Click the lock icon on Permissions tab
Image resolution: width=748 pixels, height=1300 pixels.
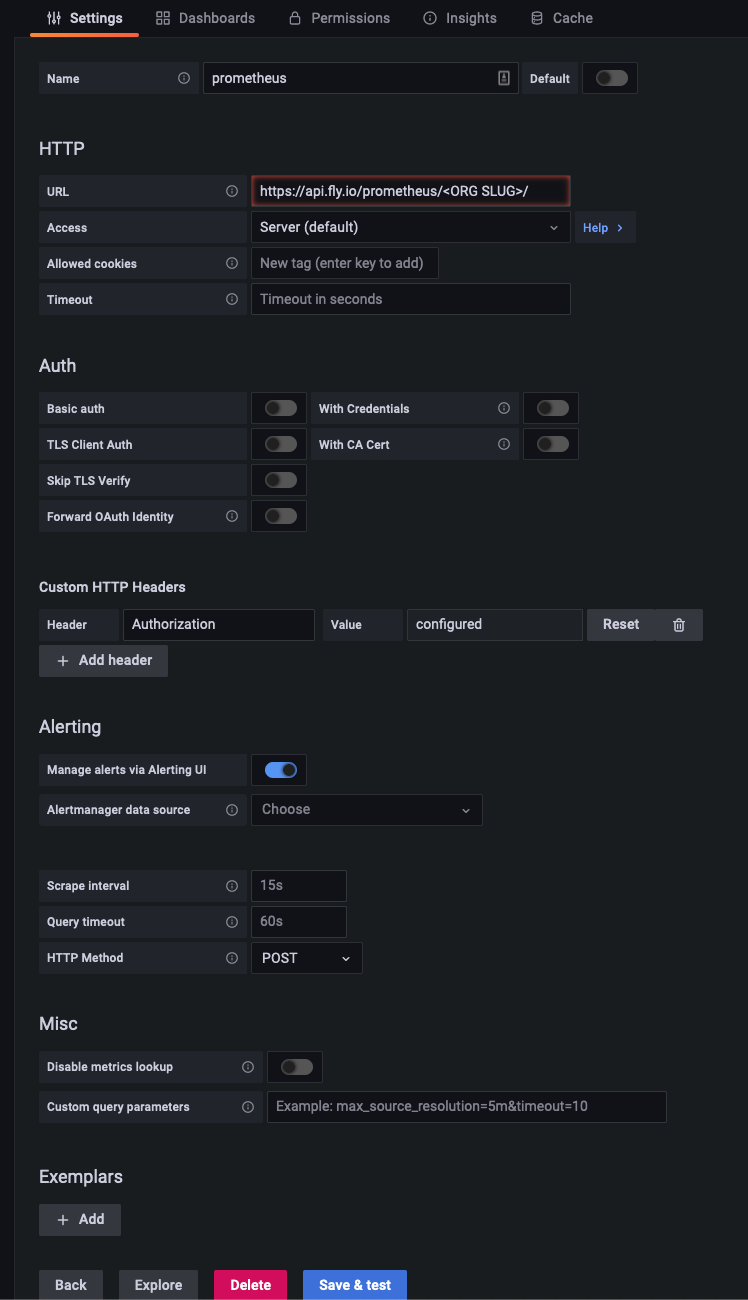click(x=295, y=18)
